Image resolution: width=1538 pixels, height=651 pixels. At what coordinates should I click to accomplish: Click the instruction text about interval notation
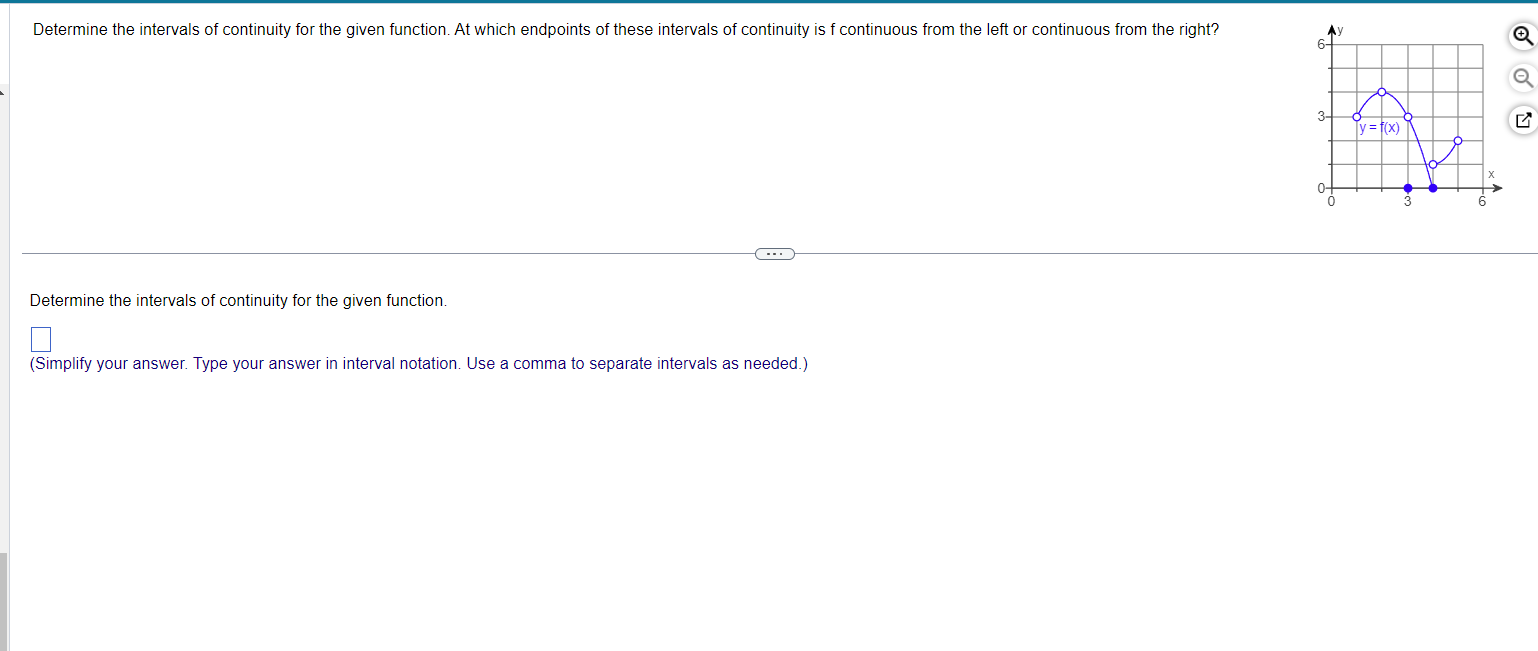click(x=418, y=363)
